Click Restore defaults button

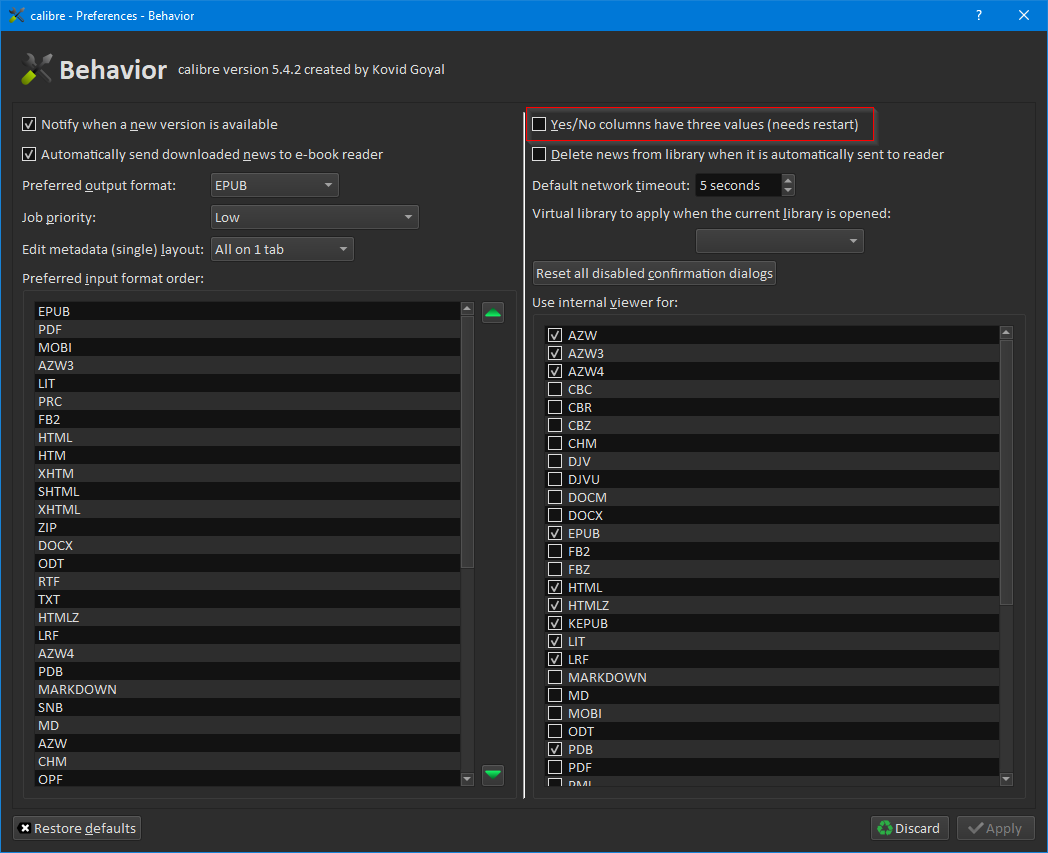[77, 828]
